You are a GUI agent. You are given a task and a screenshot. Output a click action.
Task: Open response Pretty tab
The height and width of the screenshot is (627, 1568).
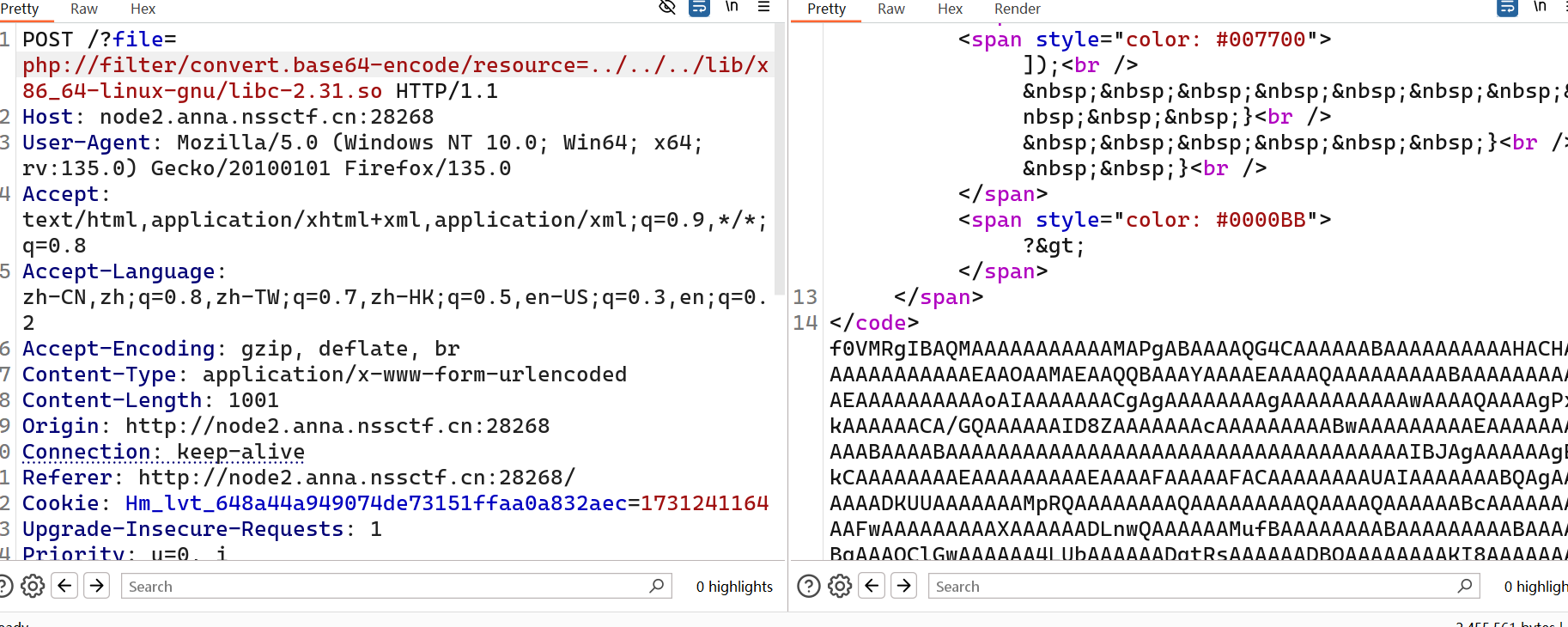(x=826, y=9)
